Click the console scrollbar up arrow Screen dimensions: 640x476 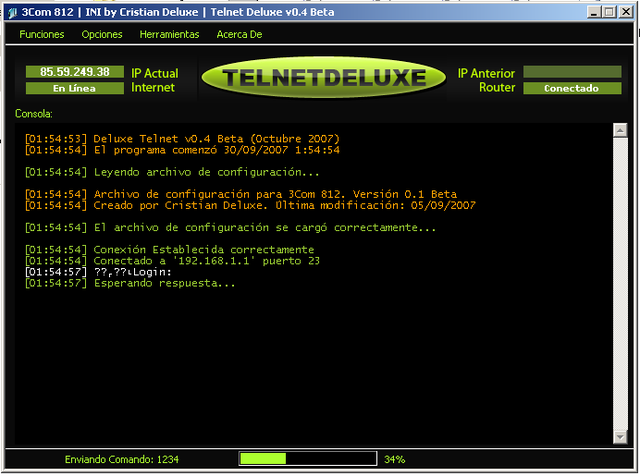[x=620, y=131]
